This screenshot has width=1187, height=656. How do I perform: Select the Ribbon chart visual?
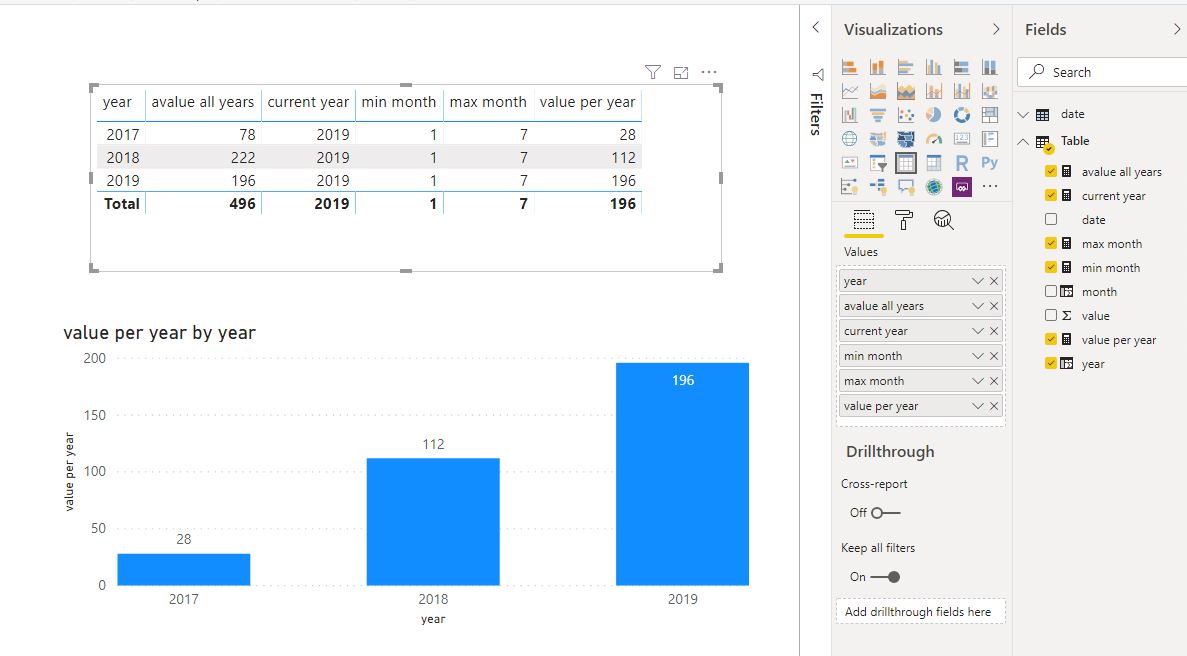click(x=989, y=92)
